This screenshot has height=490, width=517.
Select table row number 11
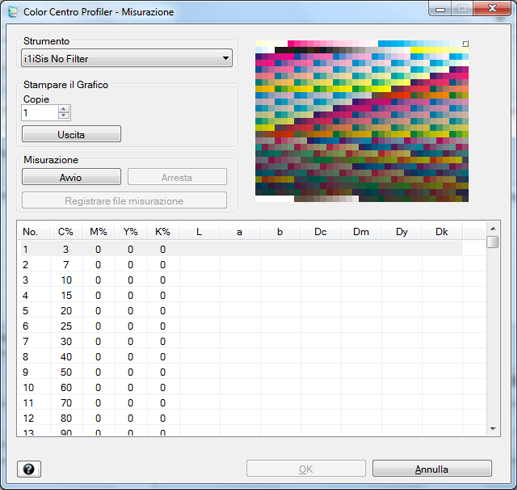pos(240,403)
